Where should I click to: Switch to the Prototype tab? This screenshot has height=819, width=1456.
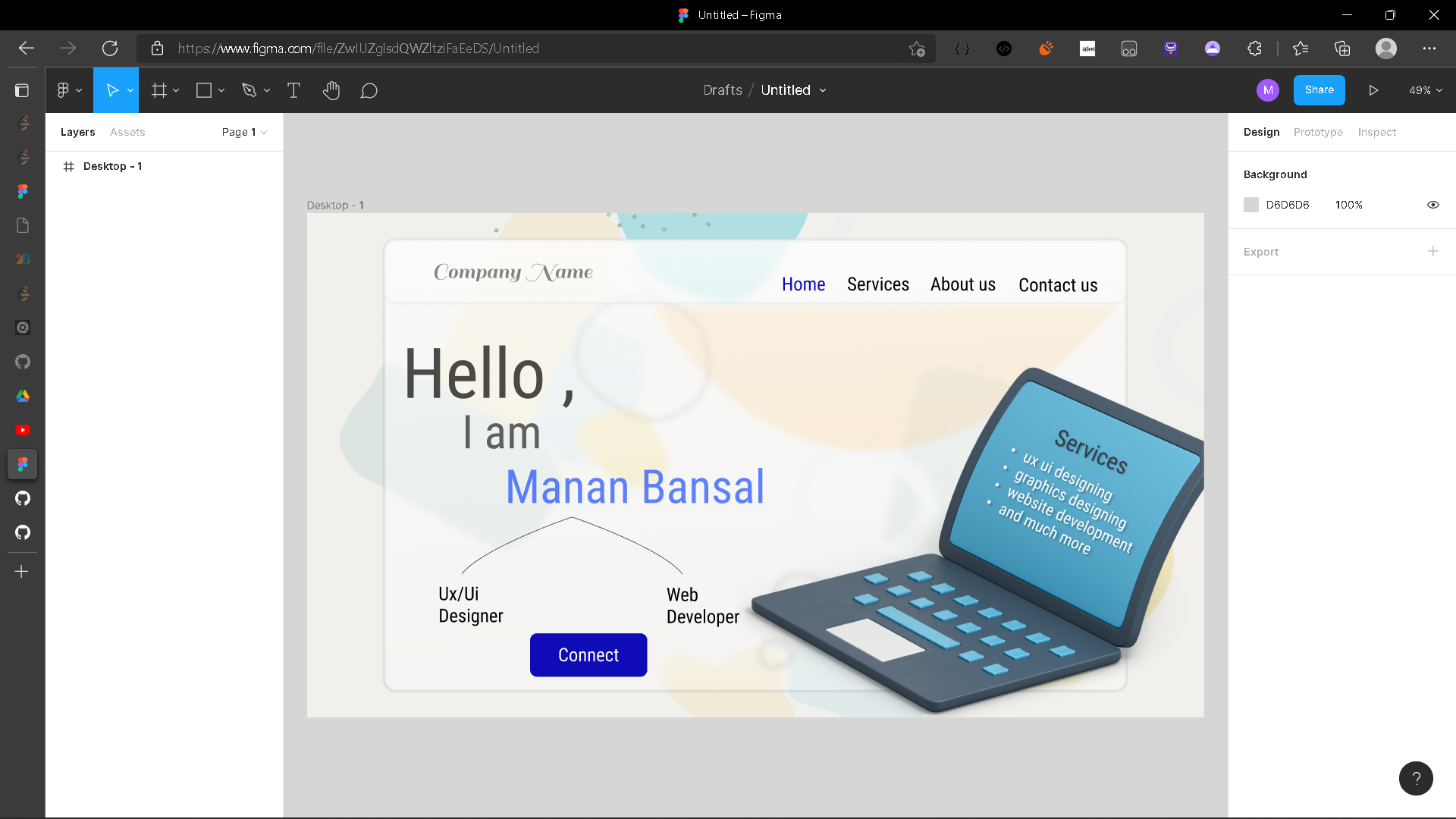pyautogui.click(x=1318, y=132)
